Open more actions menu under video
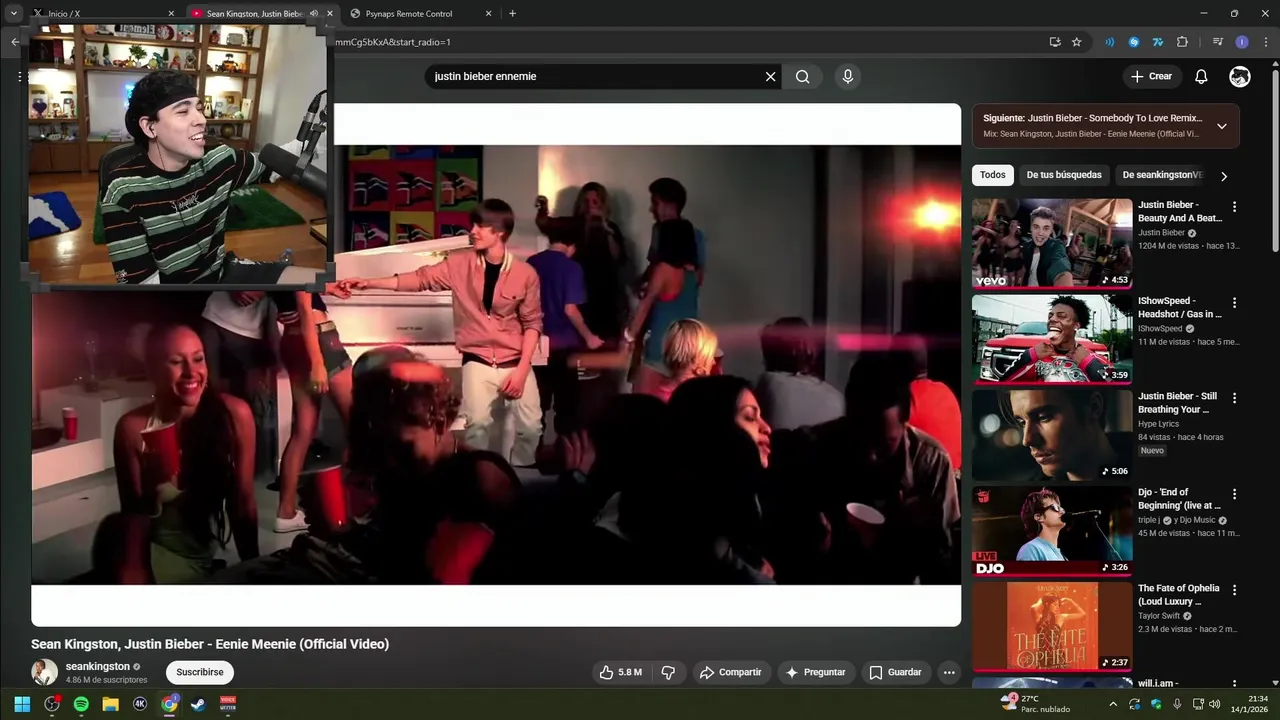The width and height of the screenshot is (1280, 720). coord(949,672)
